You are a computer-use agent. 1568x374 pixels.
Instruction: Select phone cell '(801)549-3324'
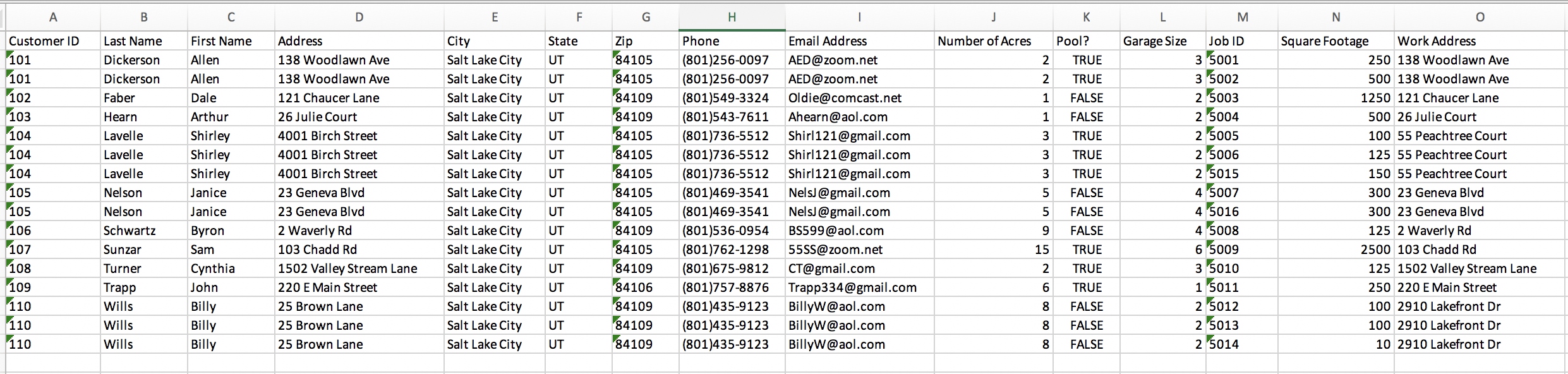click(x=732, y=98)
